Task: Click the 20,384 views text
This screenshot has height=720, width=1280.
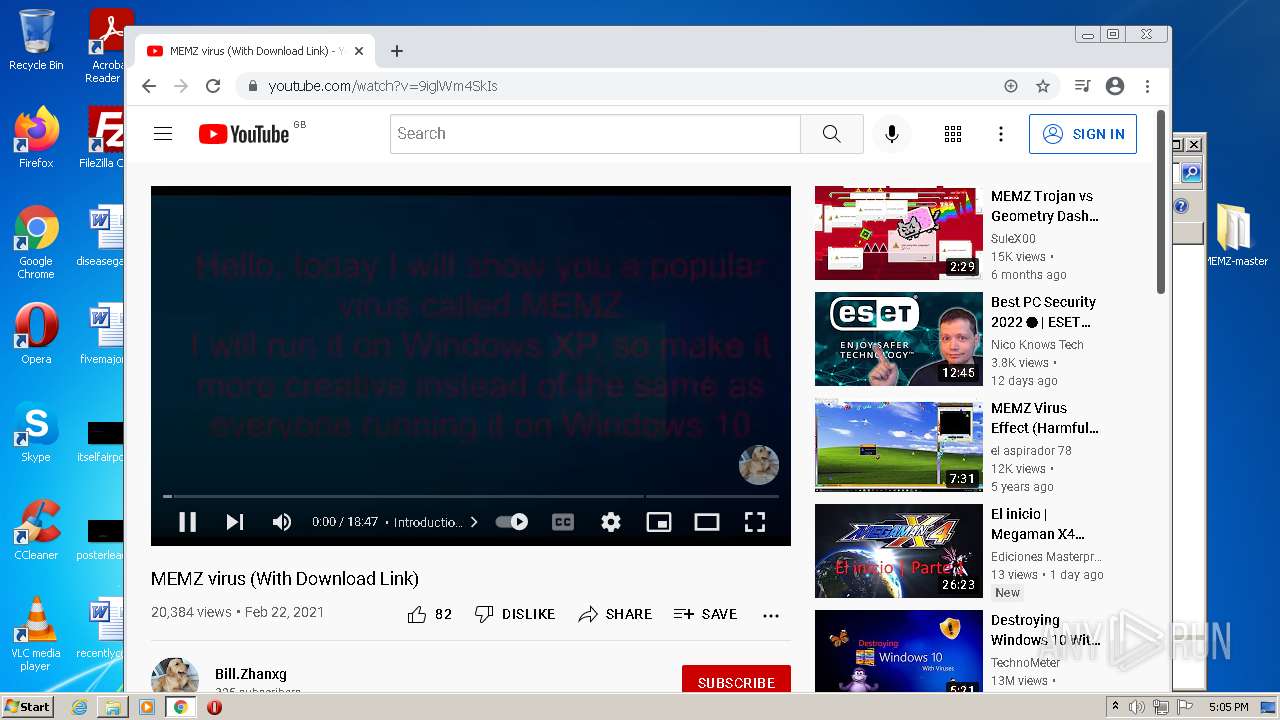Action: 191,612
